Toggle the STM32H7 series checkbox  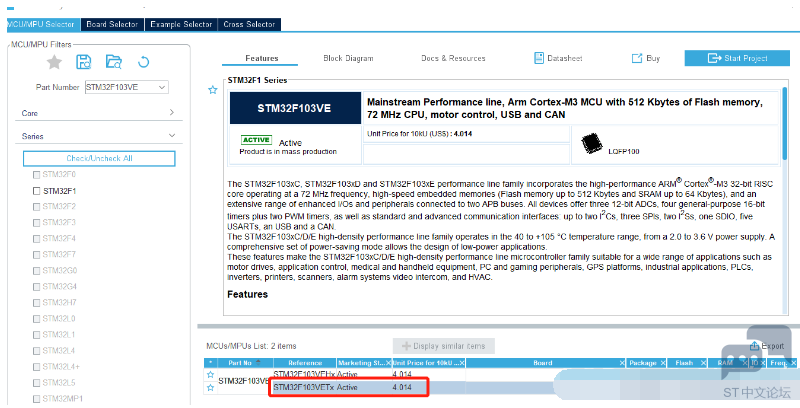(36, 302)
